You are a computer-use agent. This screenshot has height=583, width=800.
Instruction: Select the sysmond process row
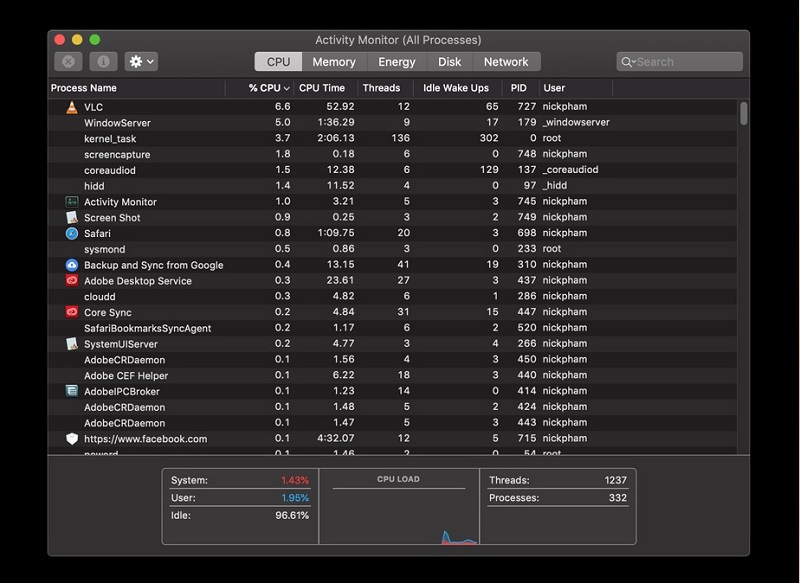click(392, 249)
